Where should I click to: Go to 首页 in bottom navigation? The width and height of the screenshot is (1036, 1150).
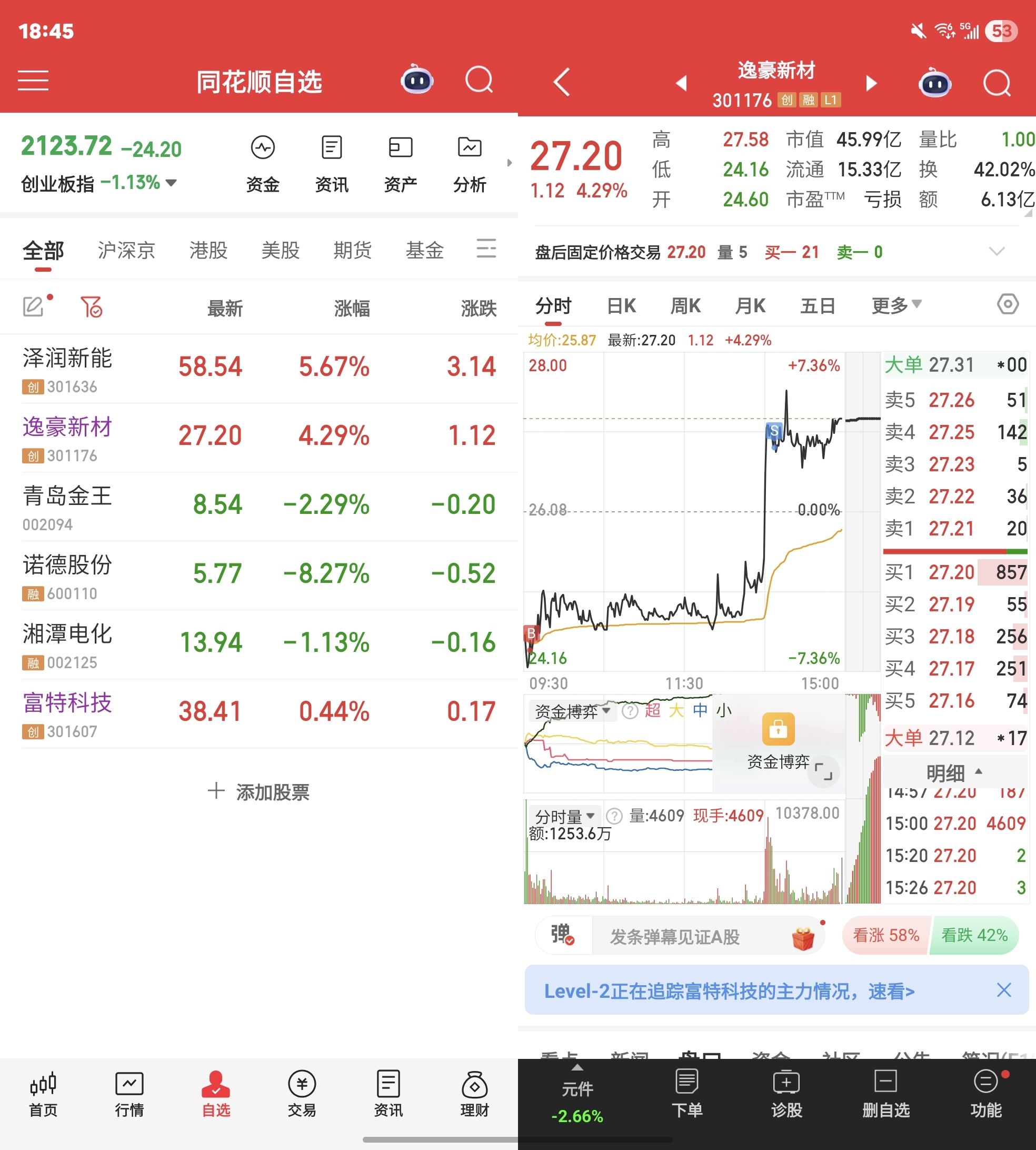click(43, 1095)
